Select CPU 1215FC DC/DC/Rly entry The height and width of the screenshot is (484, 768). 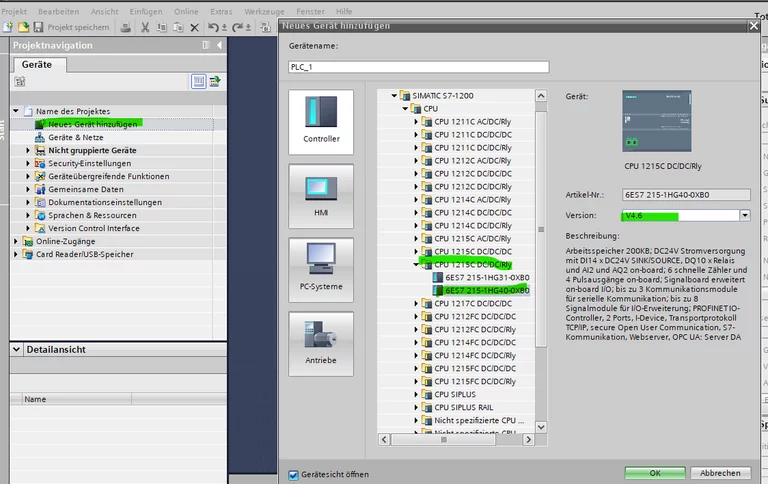coord(475,382)
